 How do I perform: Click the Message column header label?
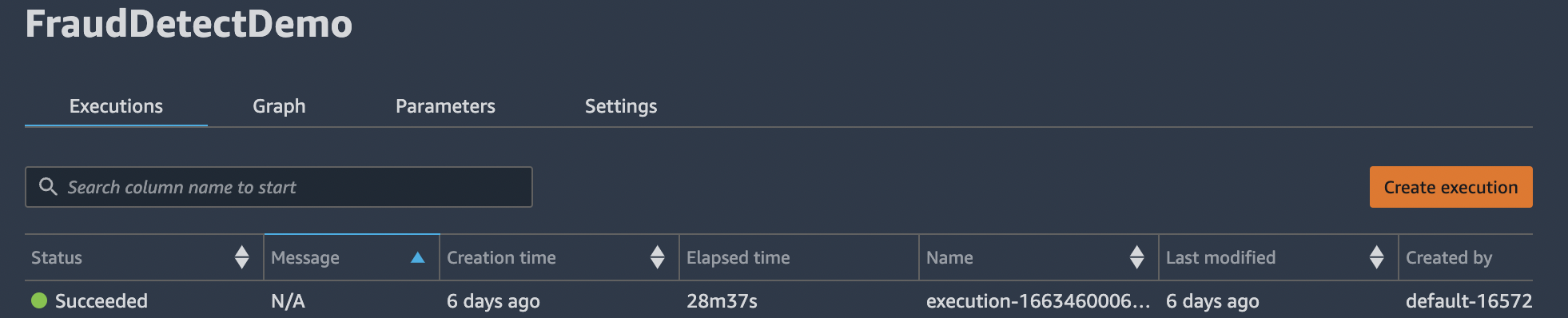(x=305, y=257)
